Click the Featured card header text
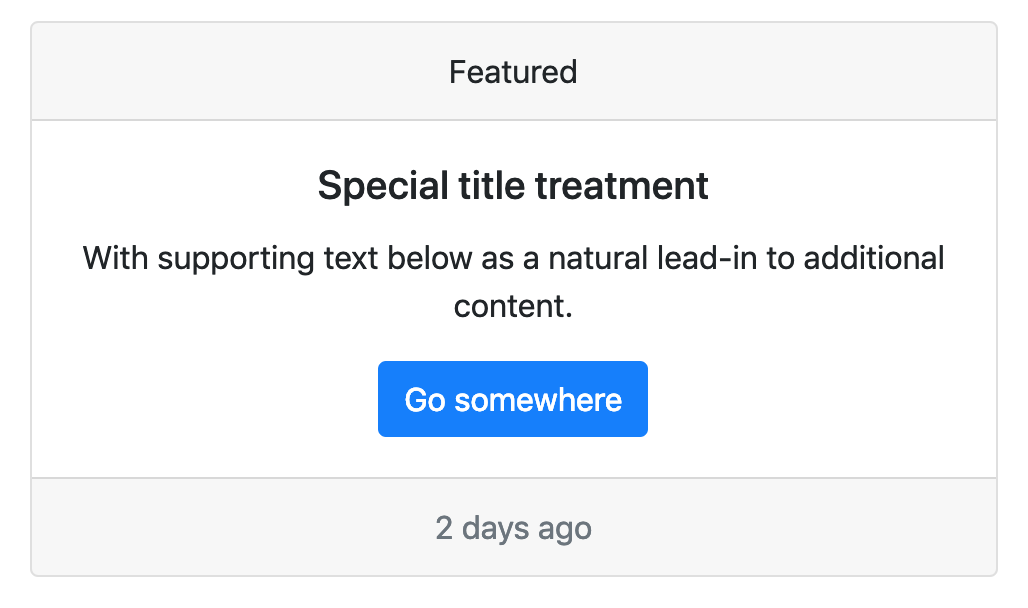The width and height of the screenshot is (1028, 608). point(513,72)
